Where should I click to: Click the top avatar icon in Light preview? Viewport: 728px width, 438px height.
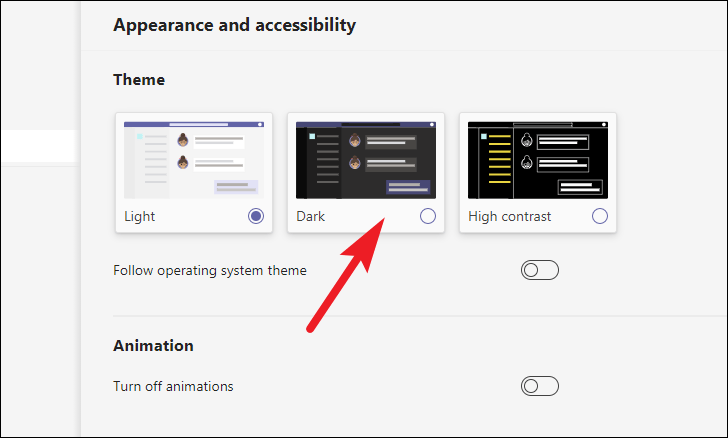click(x=183, y=140)
